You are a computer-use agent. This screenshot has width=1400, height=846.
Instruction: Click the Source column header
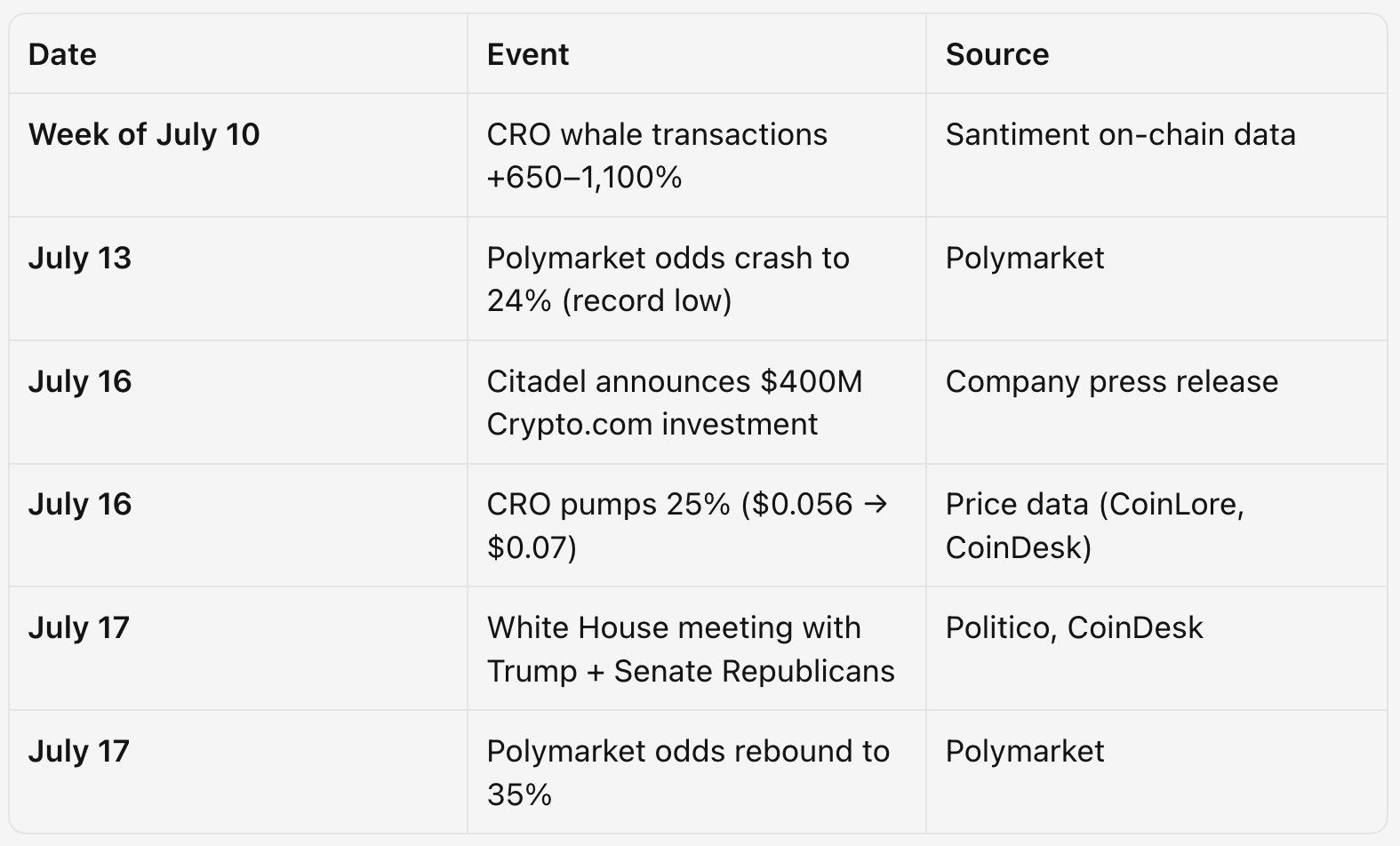click(997, 55)
